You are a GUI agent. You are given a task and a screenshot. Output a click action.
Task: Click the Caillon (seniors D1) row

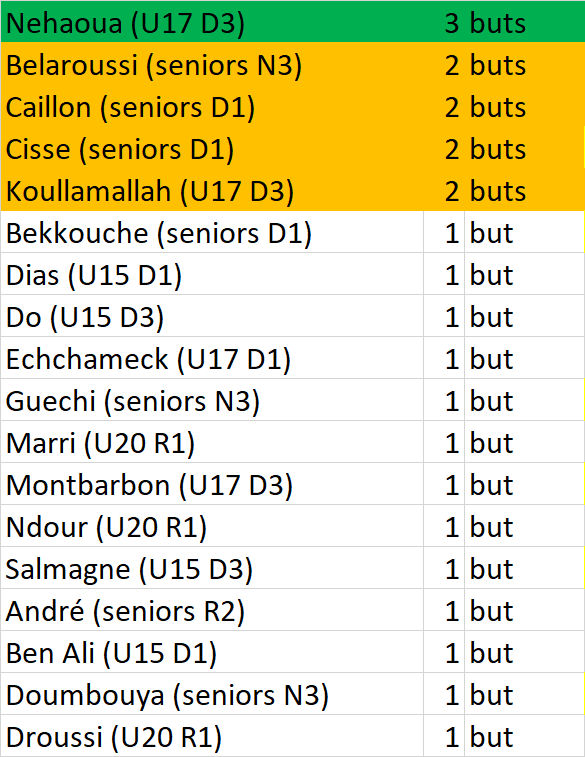coord(292,106)
